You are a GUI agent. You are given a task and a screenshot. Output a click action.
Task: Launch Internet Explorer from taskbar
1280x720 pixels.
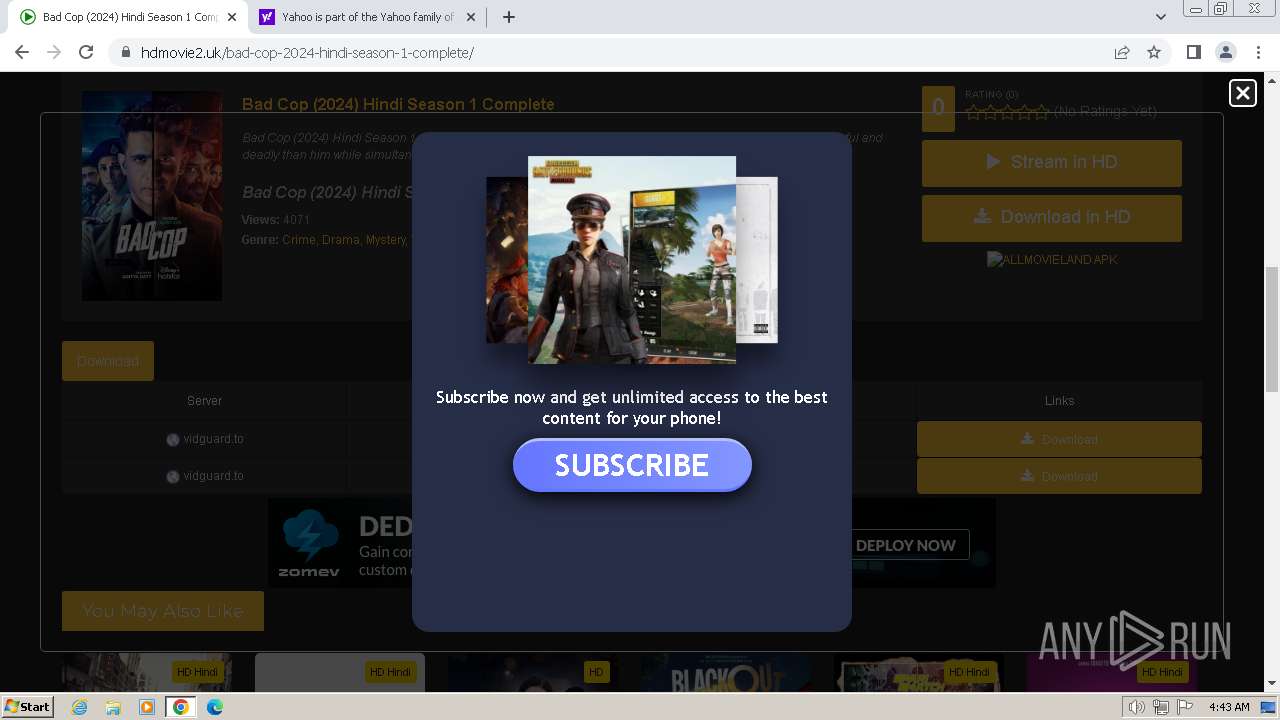[x=79, y=707]
